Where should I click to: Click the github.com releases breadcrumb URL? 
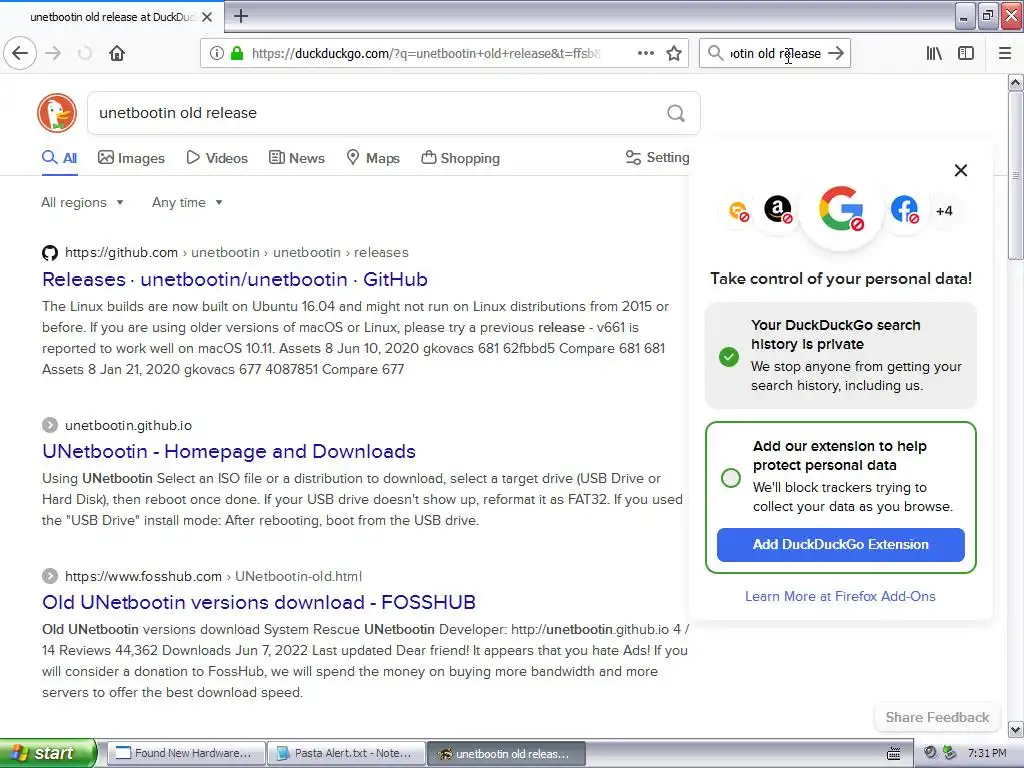[x=236, y=253]
